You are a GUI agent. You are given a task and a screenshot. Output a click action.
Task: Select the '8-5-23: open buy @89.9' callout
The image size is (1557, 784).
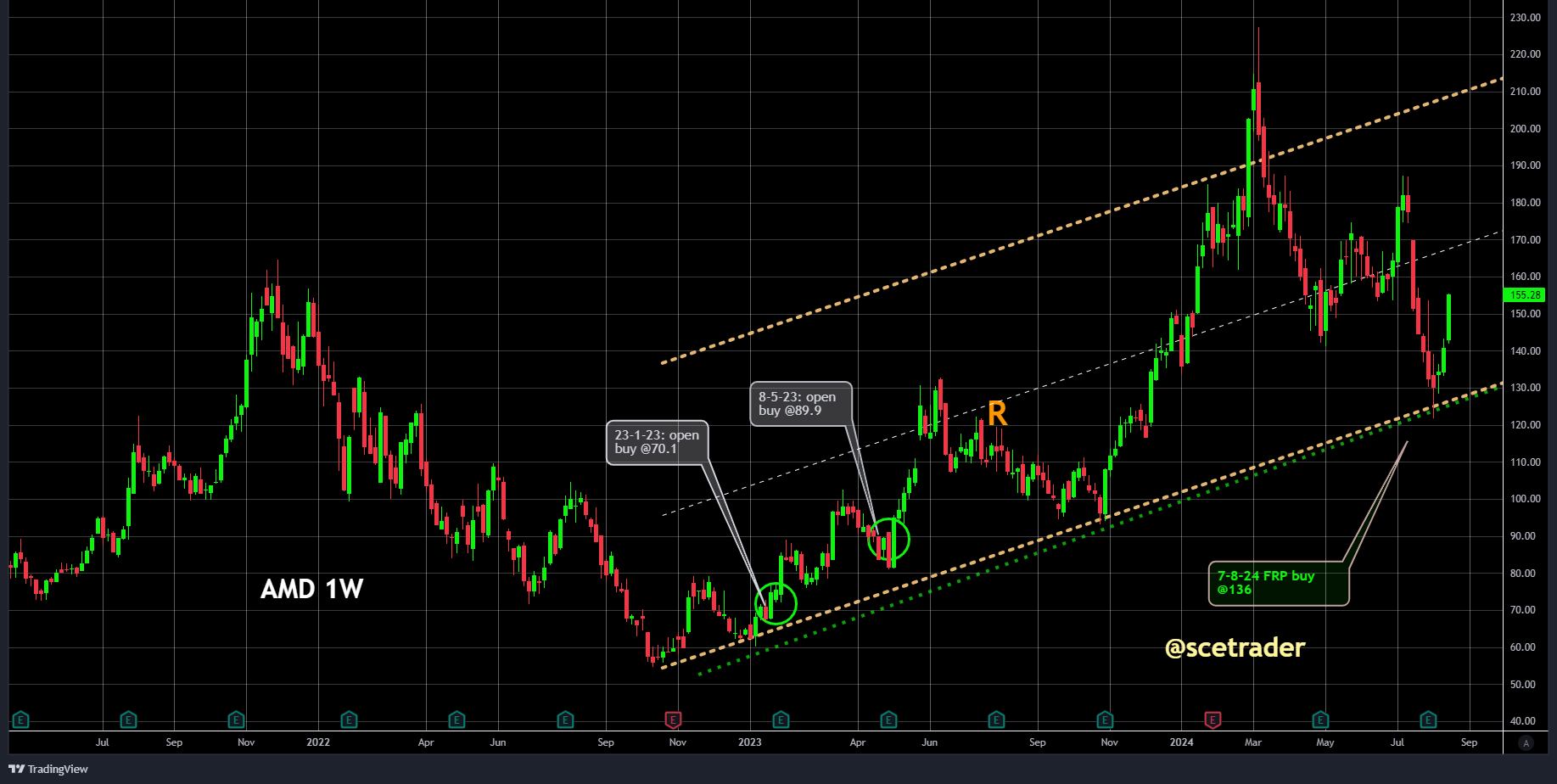click(x=800, y=404)
